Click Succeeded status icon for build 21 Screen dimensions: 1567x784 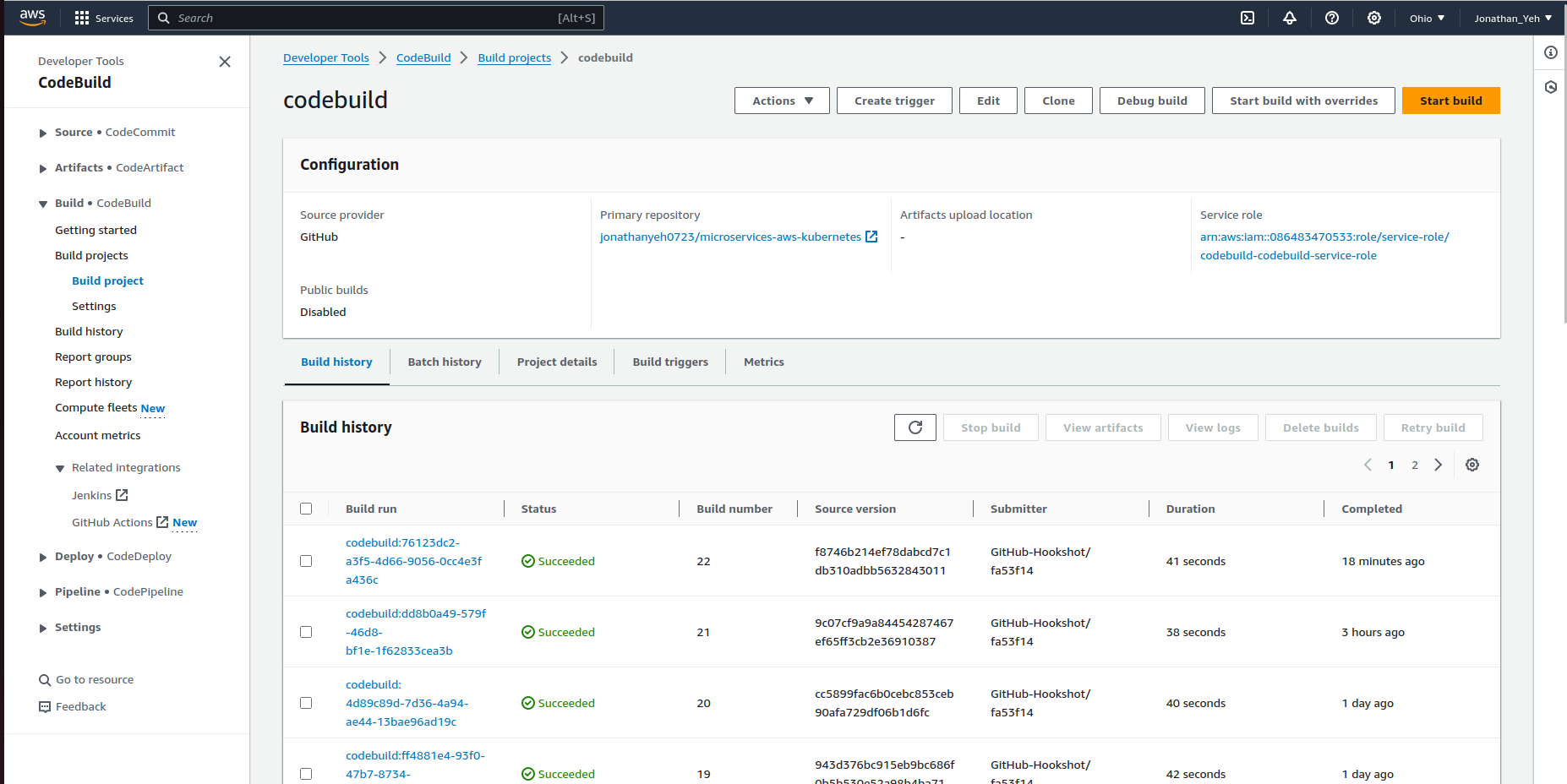click(528, 632)
